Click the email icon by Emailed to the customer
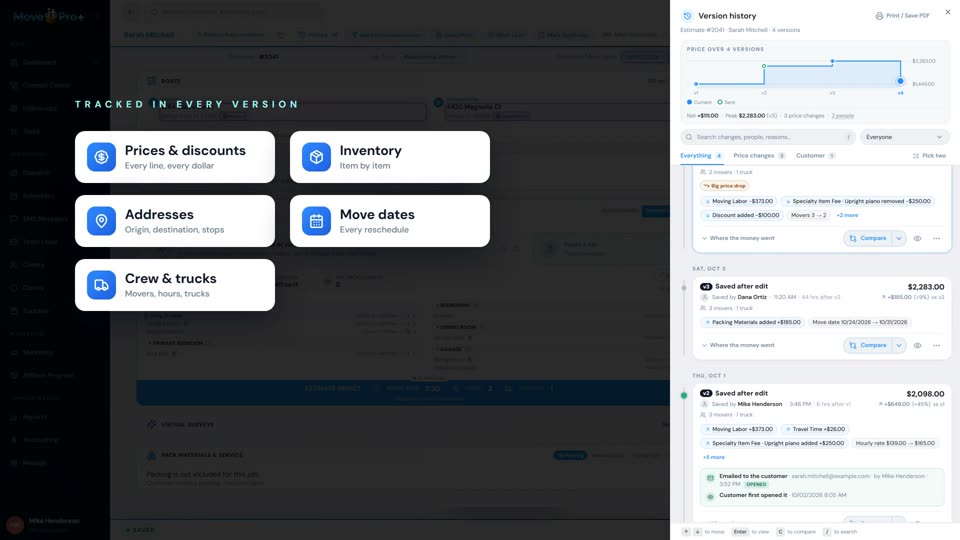960x540 pixels. pyautogui.click(x=710, y=478)
